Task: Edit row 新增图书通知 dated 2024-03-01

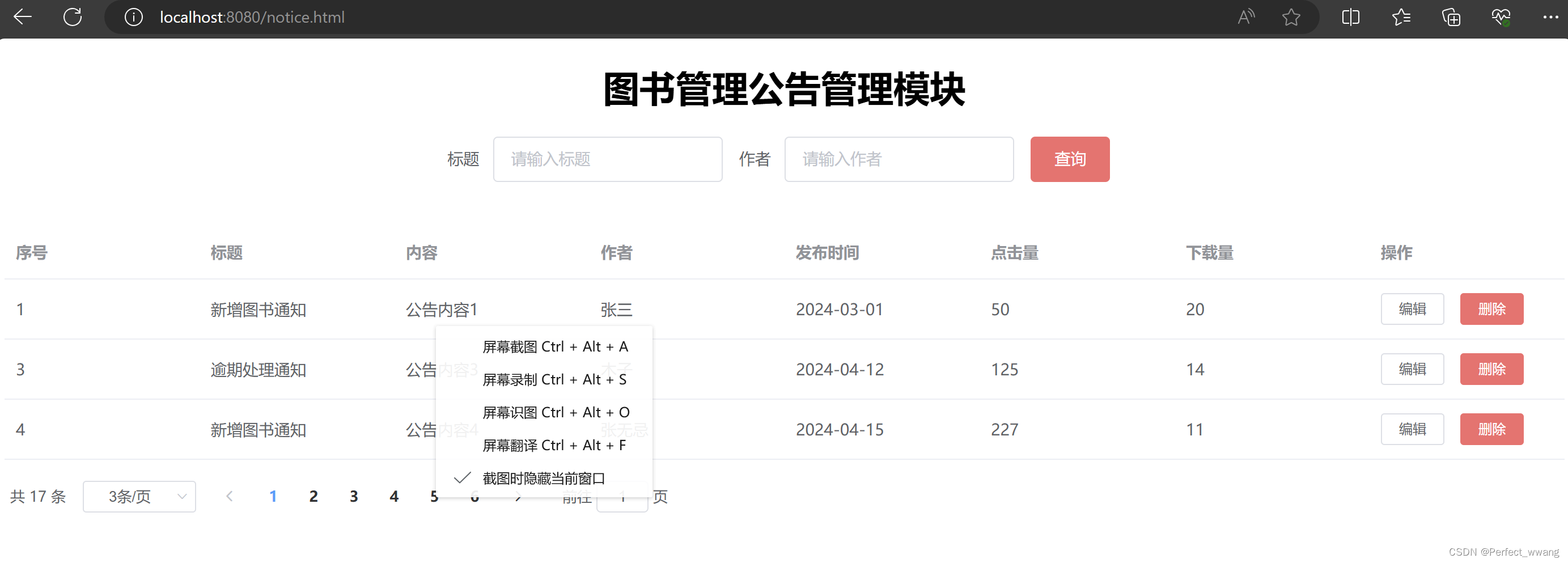Action: (x=1412, y=309)
